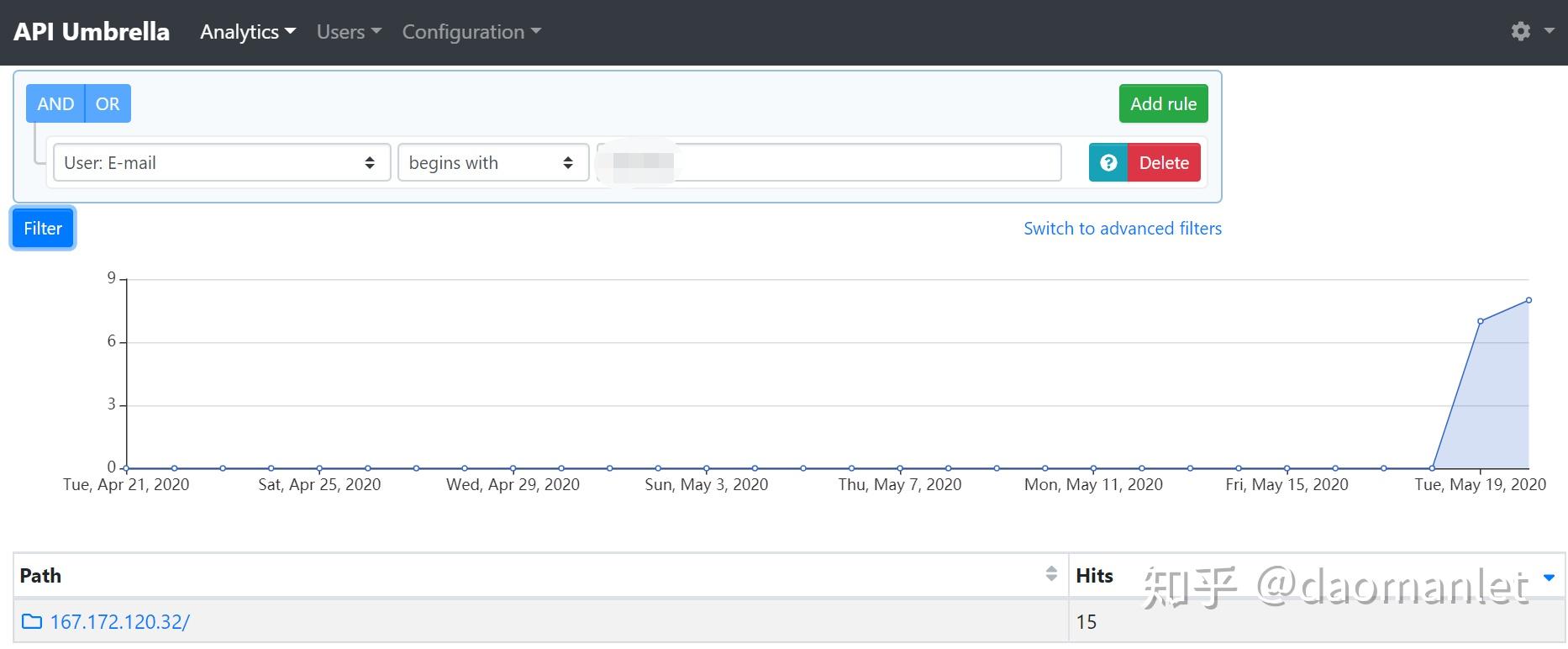Click the Tue, May 19 chart data point
The width and height of the screenshot is (1568, 649).
click(1481, 321)
